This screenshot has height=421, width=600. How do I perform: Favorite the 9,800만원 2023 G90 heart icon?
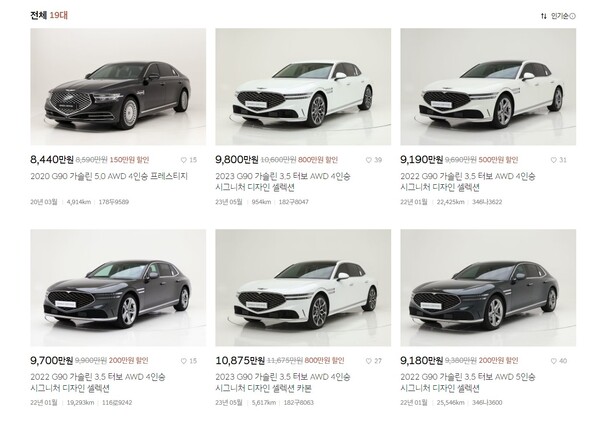pyautogui.click(x=369, y=160)
